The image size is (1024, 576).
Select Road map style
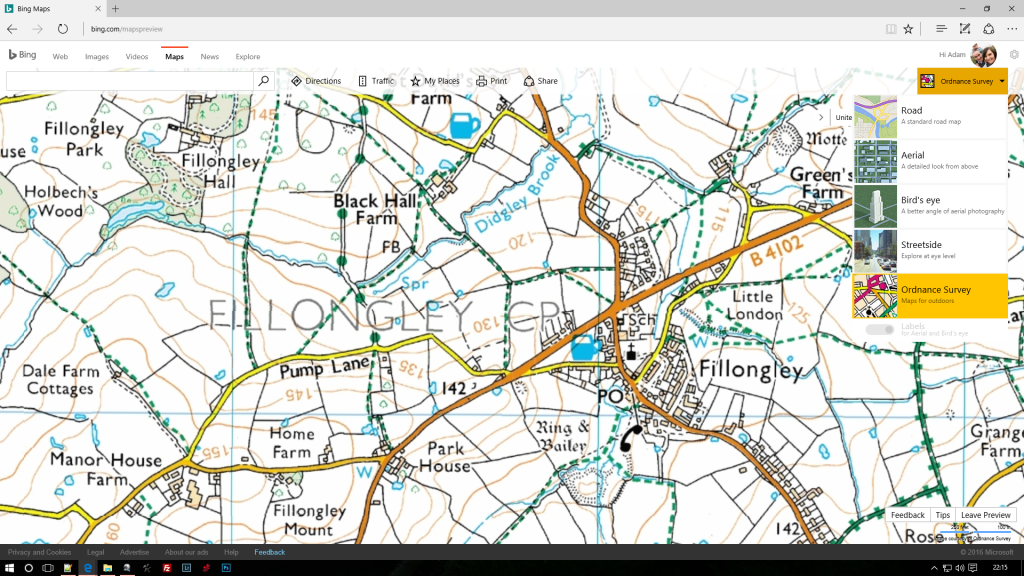point(930,116)
